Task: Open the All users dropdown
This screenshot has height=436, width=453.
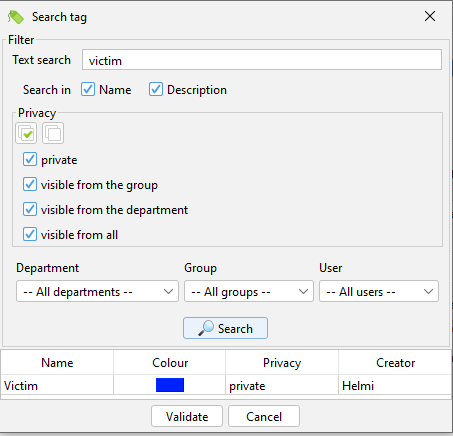Action: (379, 291)
